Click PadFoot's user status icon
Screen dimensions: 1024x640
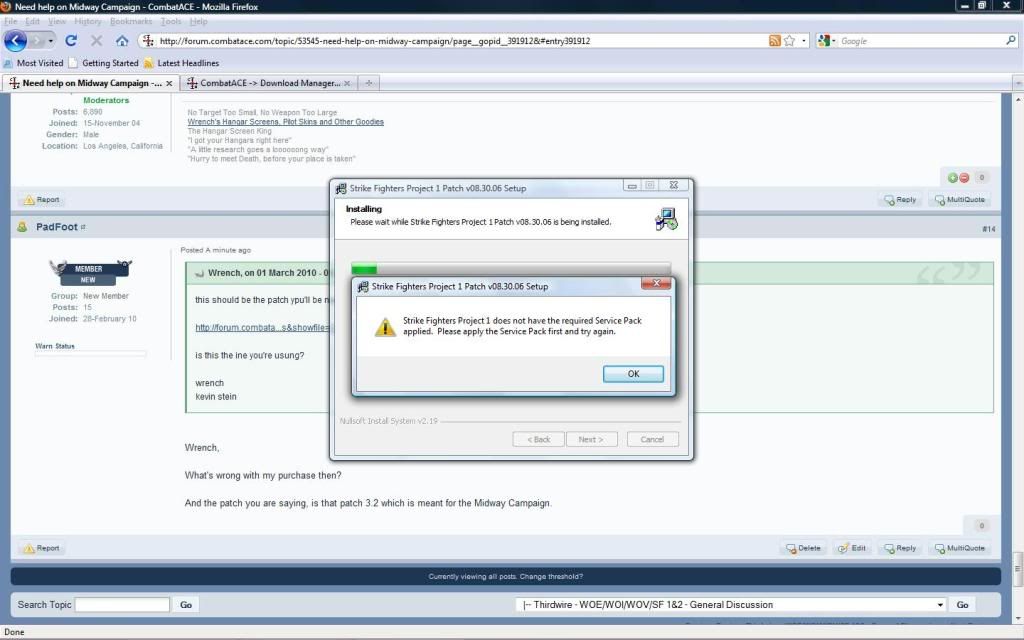[x=22, y=227]
